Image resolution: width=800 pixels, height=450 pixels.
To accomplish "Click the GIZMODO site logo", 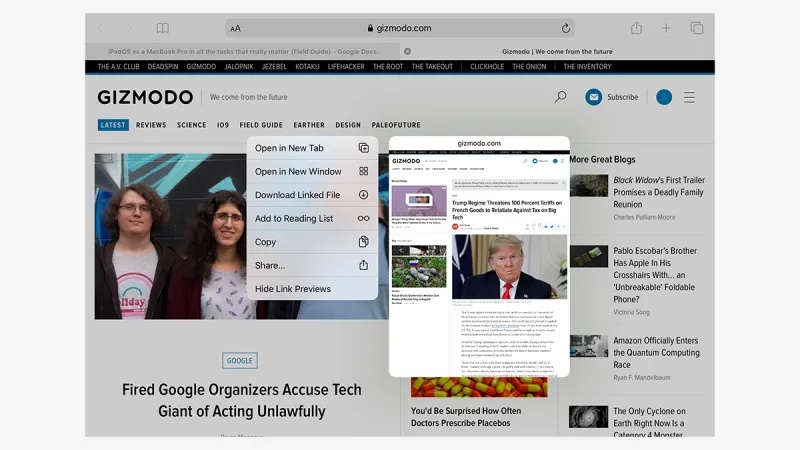I will click(x=145, y=97).
